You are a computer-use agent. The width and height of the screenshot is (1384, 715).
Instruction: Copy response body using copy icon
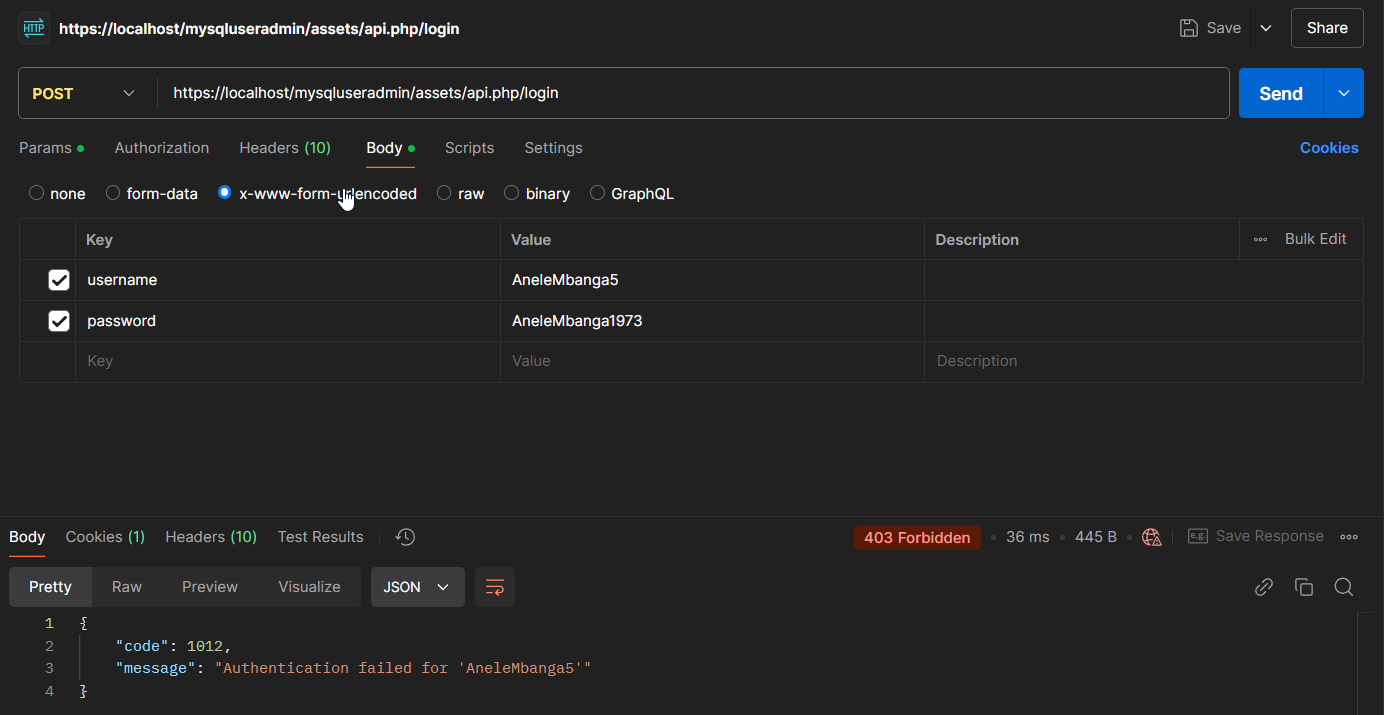tap(1304, 587)
